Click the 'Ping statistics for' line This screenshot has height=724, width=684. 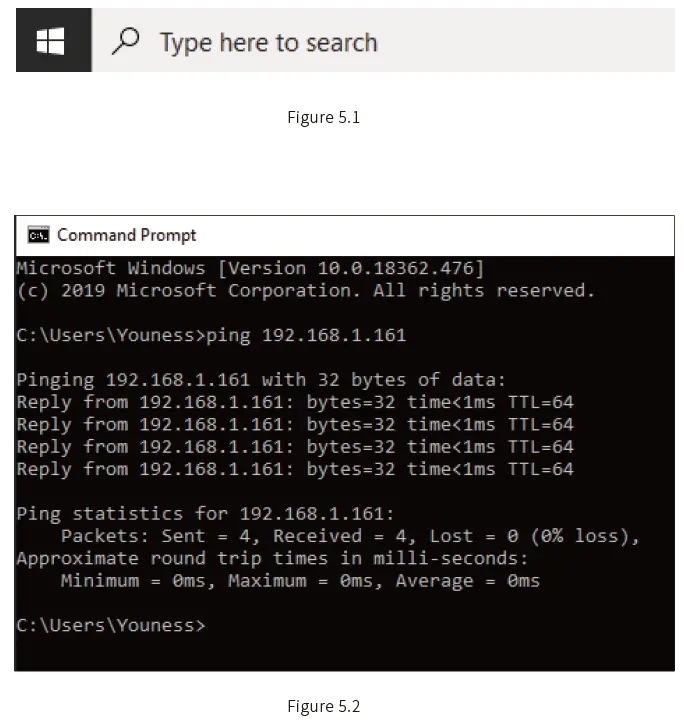[205, 514]
